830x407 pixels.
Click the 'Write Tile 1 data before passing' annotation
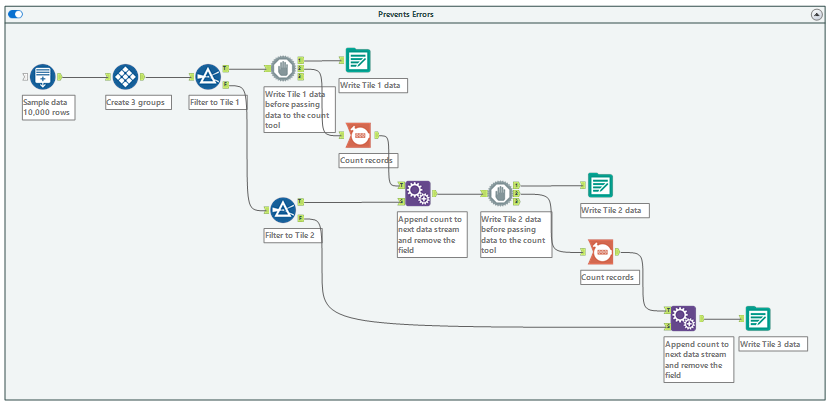(299, 109)
